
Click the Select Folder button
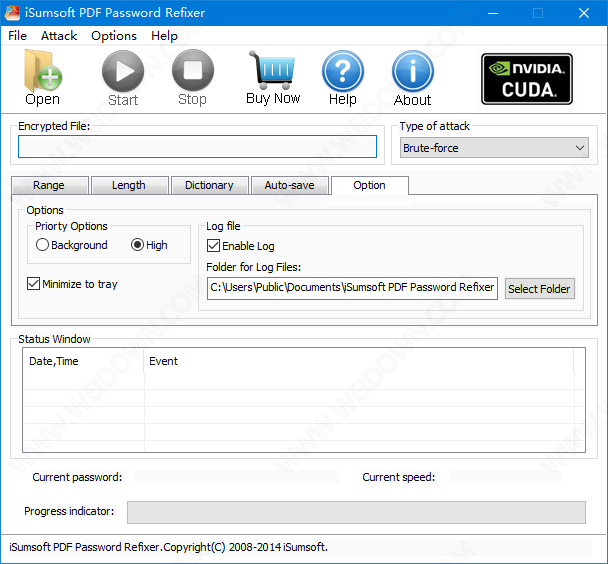coord(539,289)
